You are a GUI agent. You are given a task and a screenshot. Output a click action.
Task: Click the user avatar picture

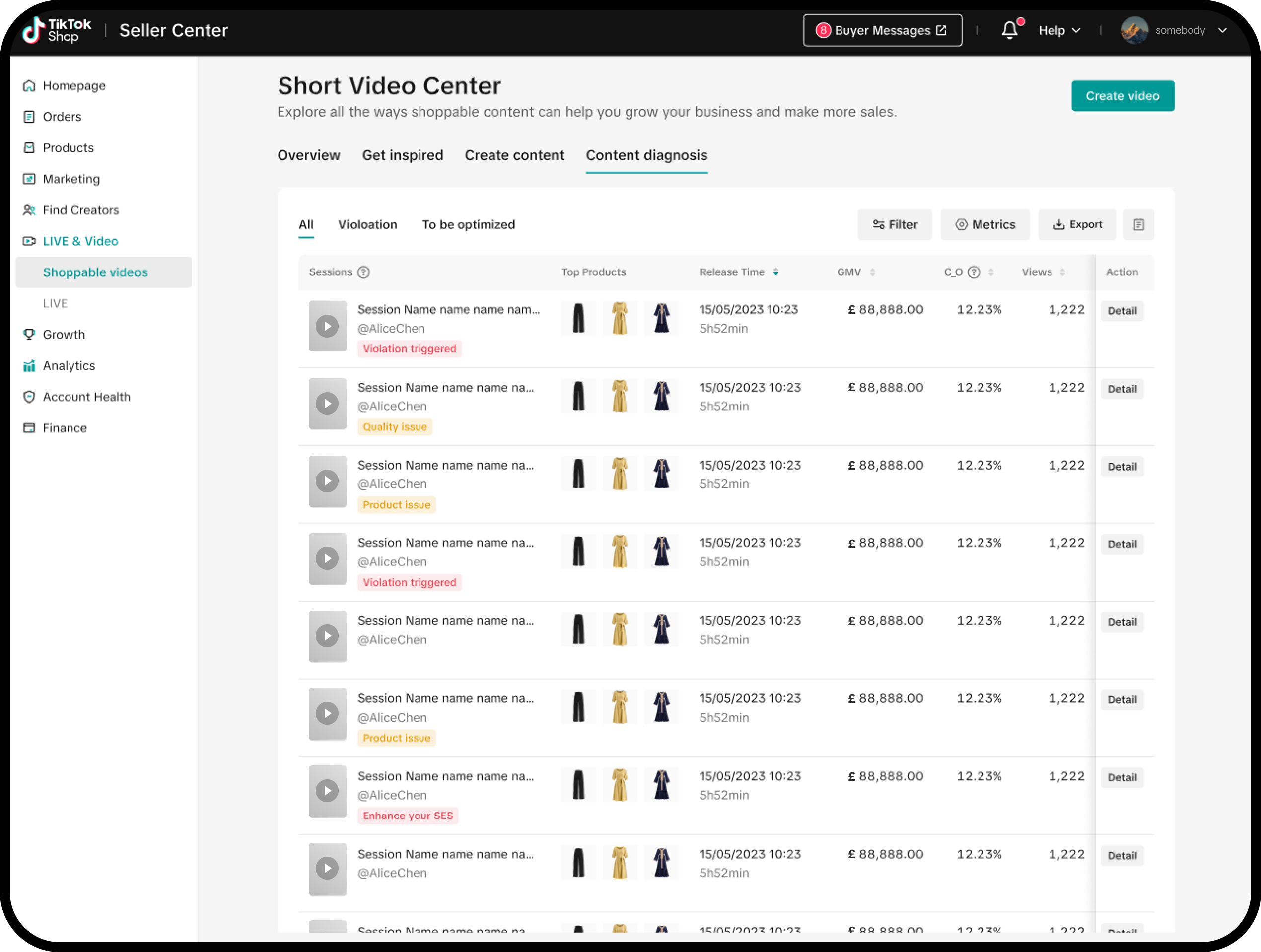click(1134, 30)
